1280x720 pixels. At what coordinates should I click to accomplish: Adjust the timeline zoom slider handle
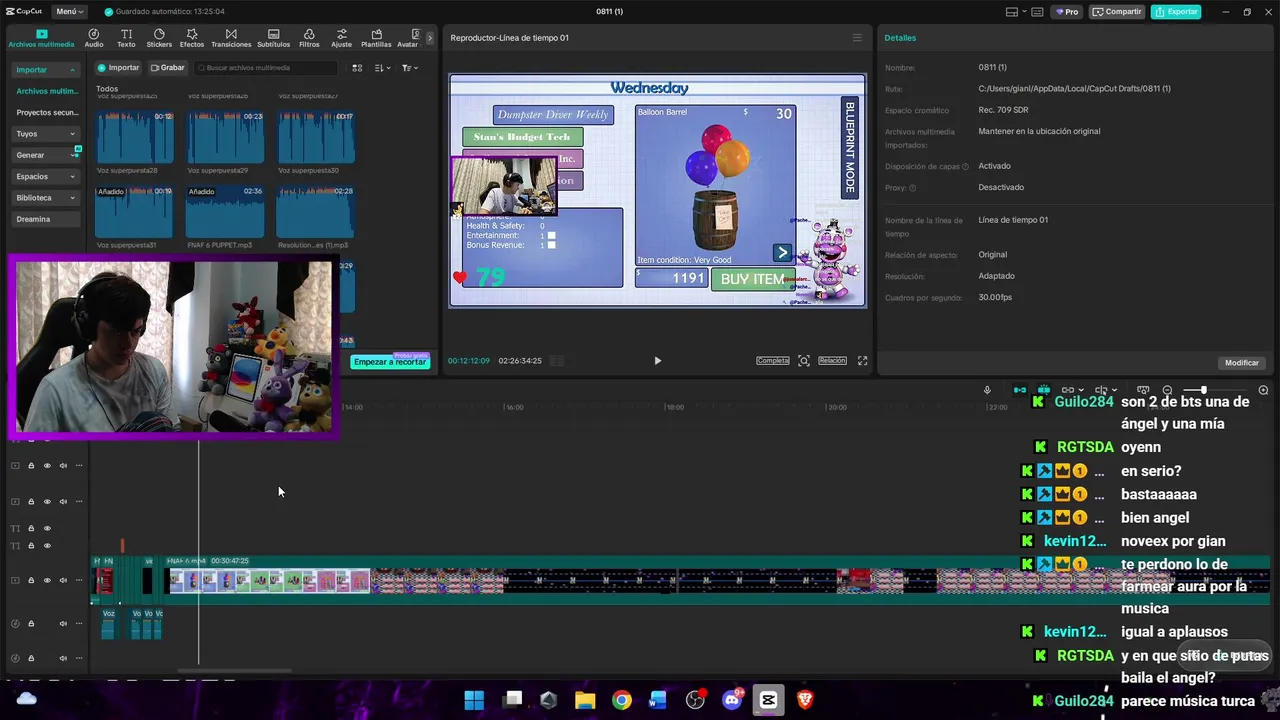pos(1203,390)
